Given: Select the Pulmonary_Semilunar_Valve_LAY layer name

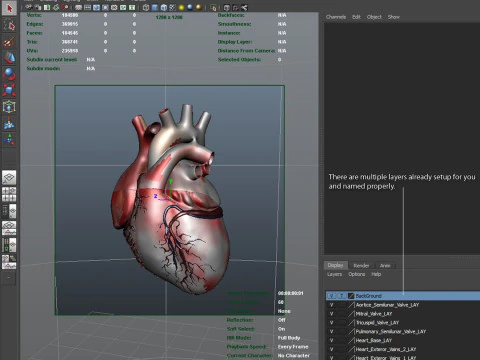Looking at the screenshot, I should click(x=391, y=331).
